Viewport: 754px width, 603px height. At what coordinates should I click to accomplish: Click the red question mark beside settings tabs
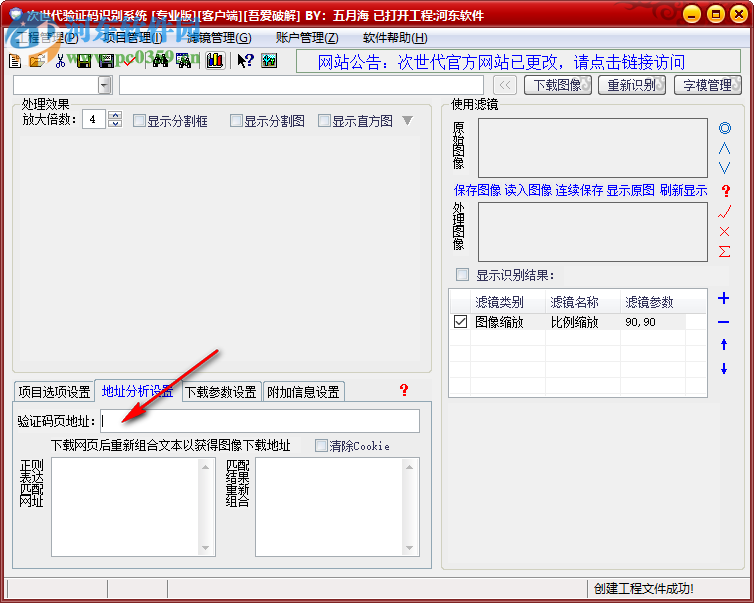[x=404, y=390]
